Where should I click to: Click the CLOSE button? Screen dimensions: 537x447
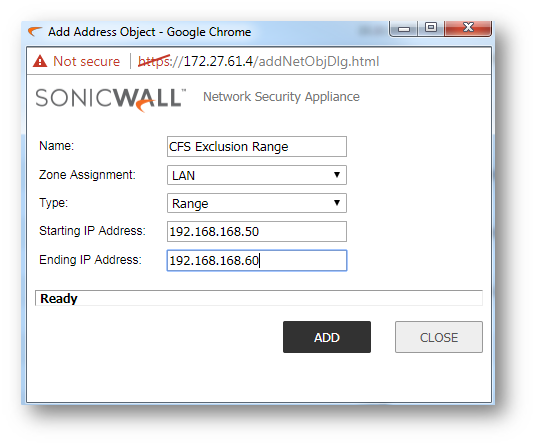pyautogui.click(x=439, y=337)
